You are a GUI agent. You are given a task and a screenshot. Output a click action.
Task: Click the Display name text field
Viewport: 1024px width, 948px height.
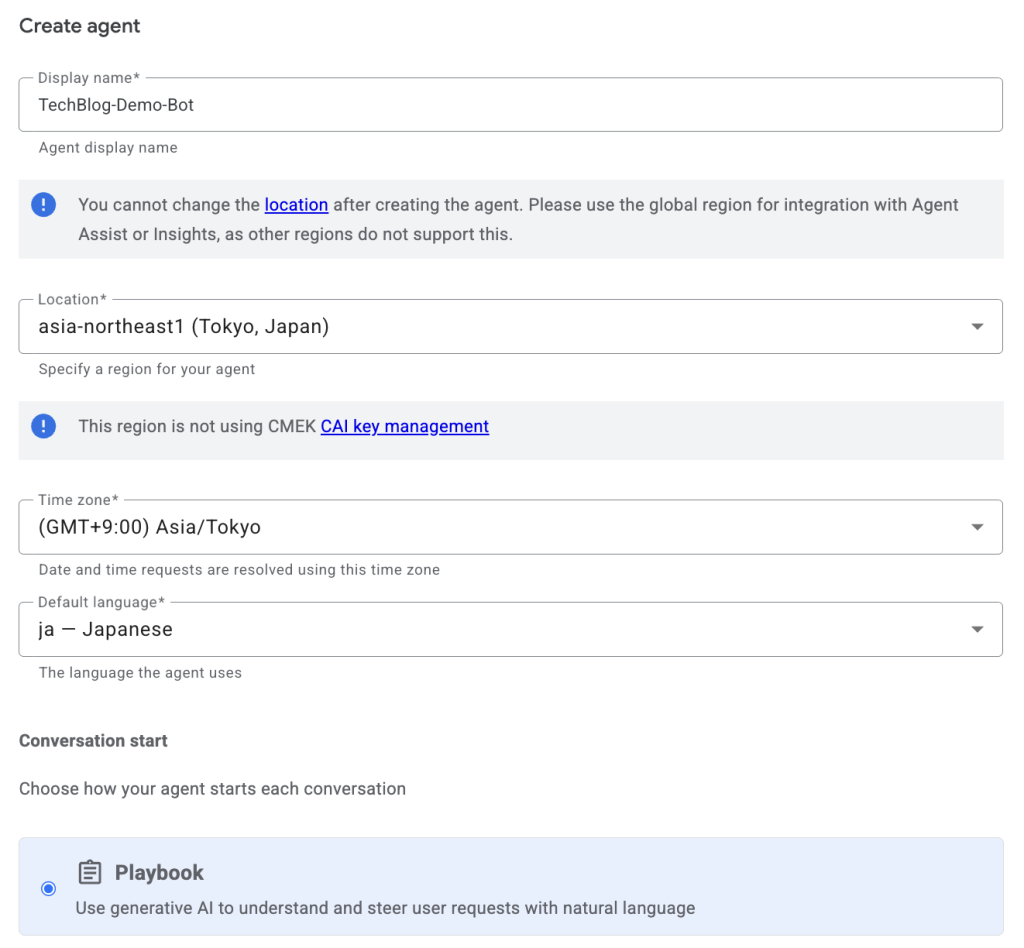pos(510,105)
